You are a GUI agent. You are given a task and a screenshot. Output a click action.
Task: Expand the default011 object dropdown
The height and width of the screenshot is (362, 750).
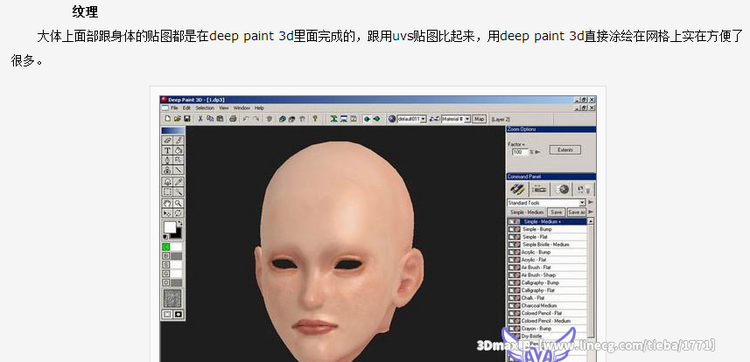click(411, 119)
